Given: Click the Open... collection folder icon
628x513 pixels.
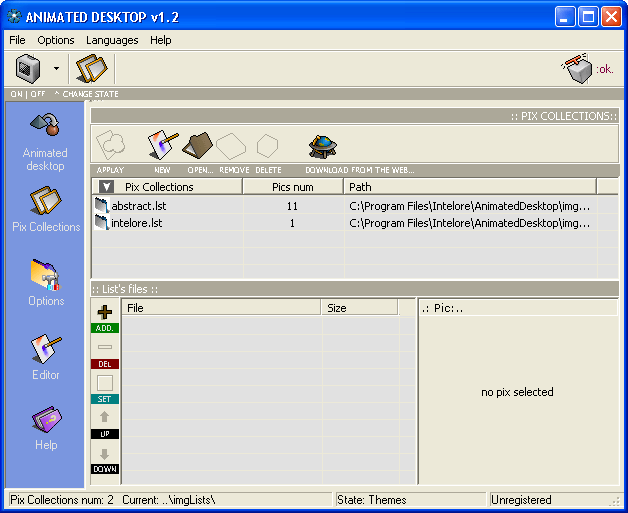Looking at the screenshot, I should click(197, 146).
